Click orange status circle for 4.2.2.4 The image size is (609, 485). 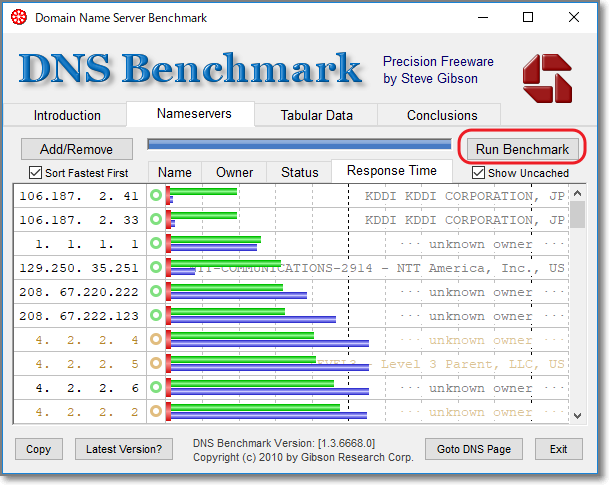156,340
